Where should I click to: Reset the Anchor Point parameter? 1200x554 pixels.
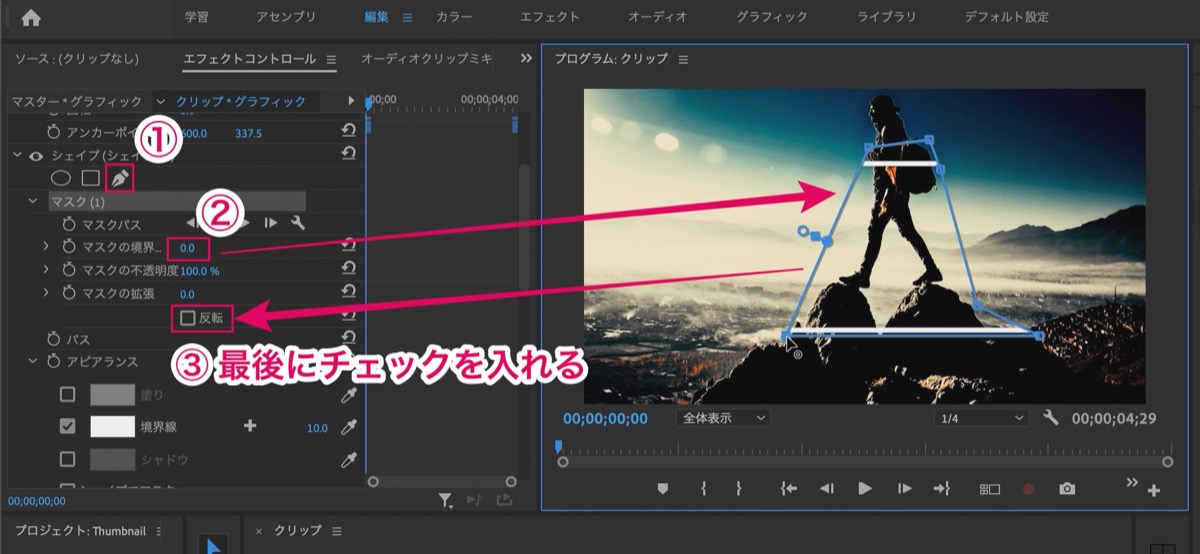coord(349,132)
